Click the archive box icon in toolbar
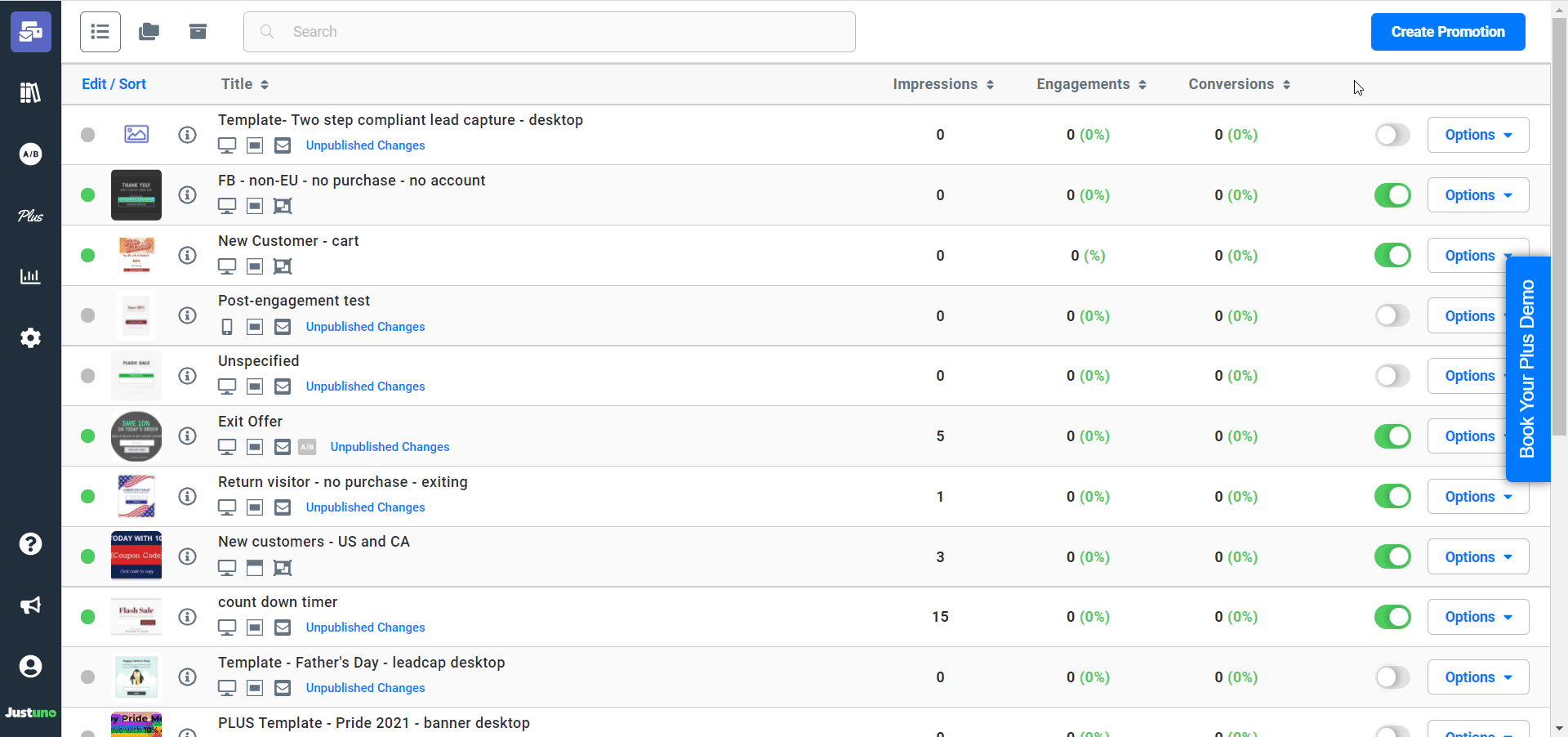 point(198,32)
